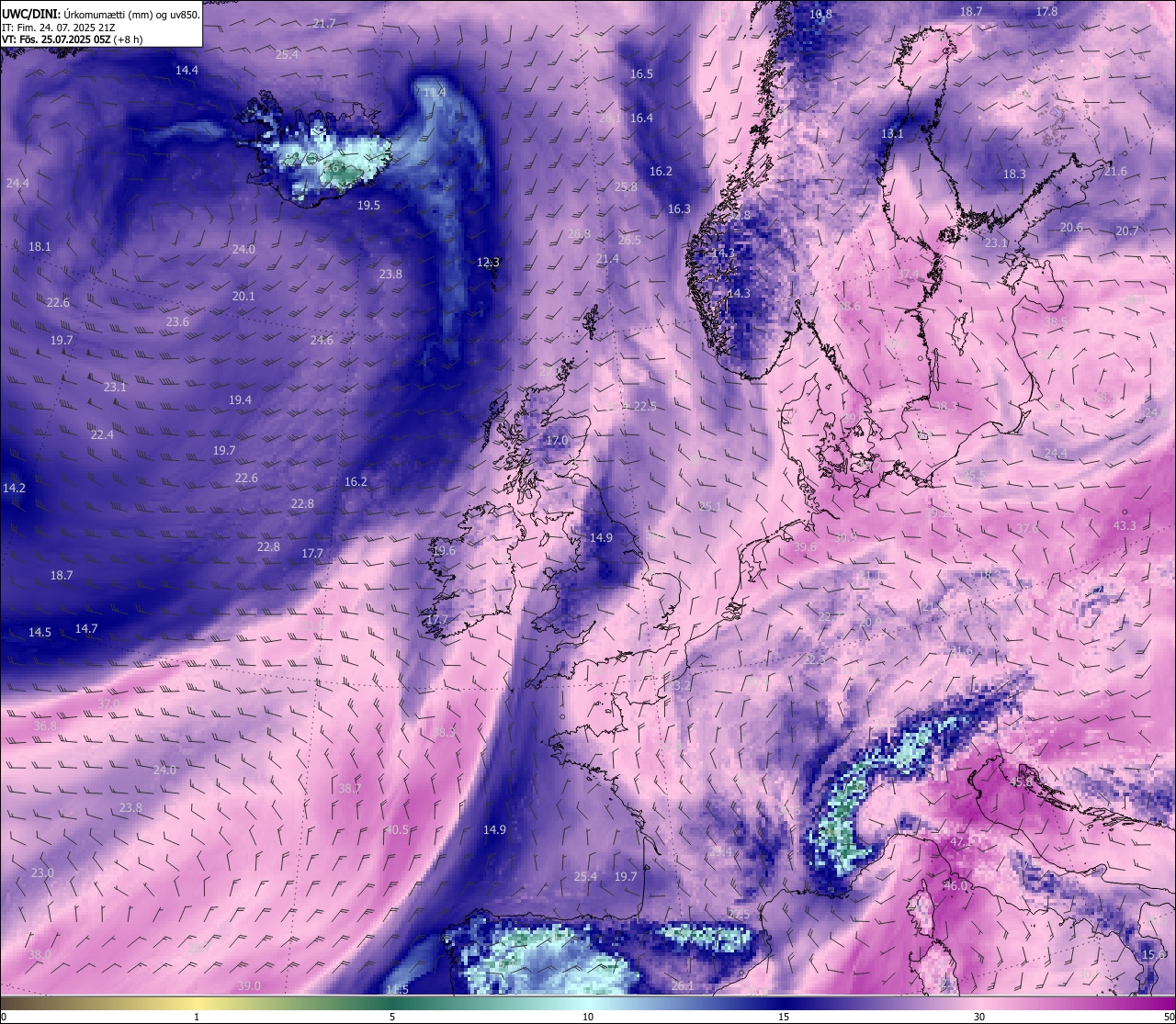Click the map value '23.6'
The height and width of the screenshot is (1024, 1176).
[177, 322]
